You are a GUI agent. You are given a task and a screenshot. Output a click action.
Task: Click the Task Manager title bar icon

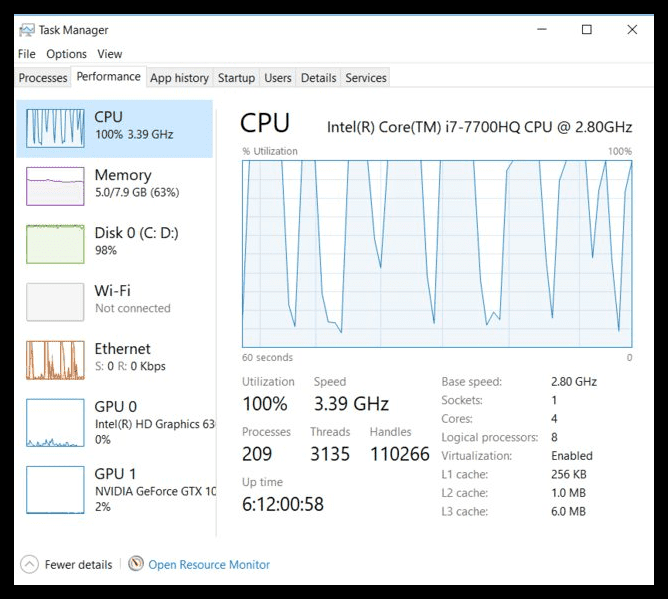pyautogui.click(x=27, y=30)
